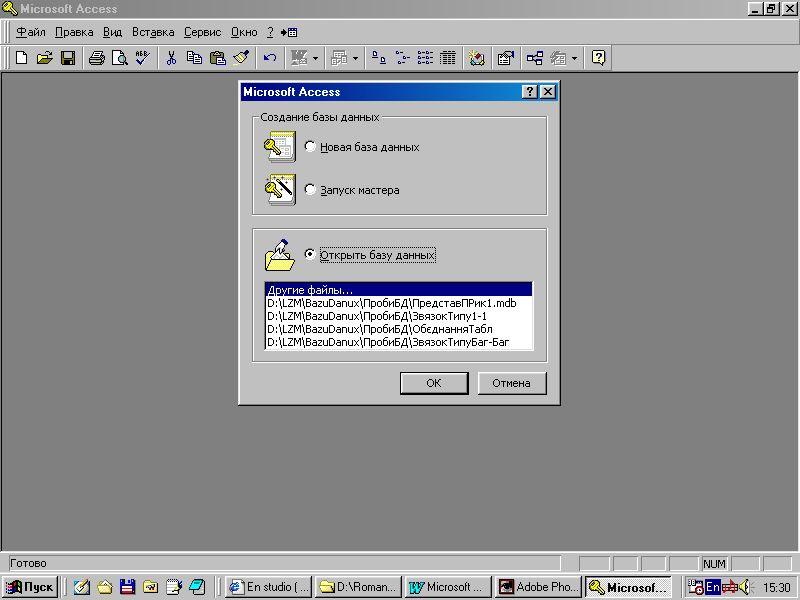Select the Format Painter brush icon
Screen dimensions: 800x600
[241, 58]
